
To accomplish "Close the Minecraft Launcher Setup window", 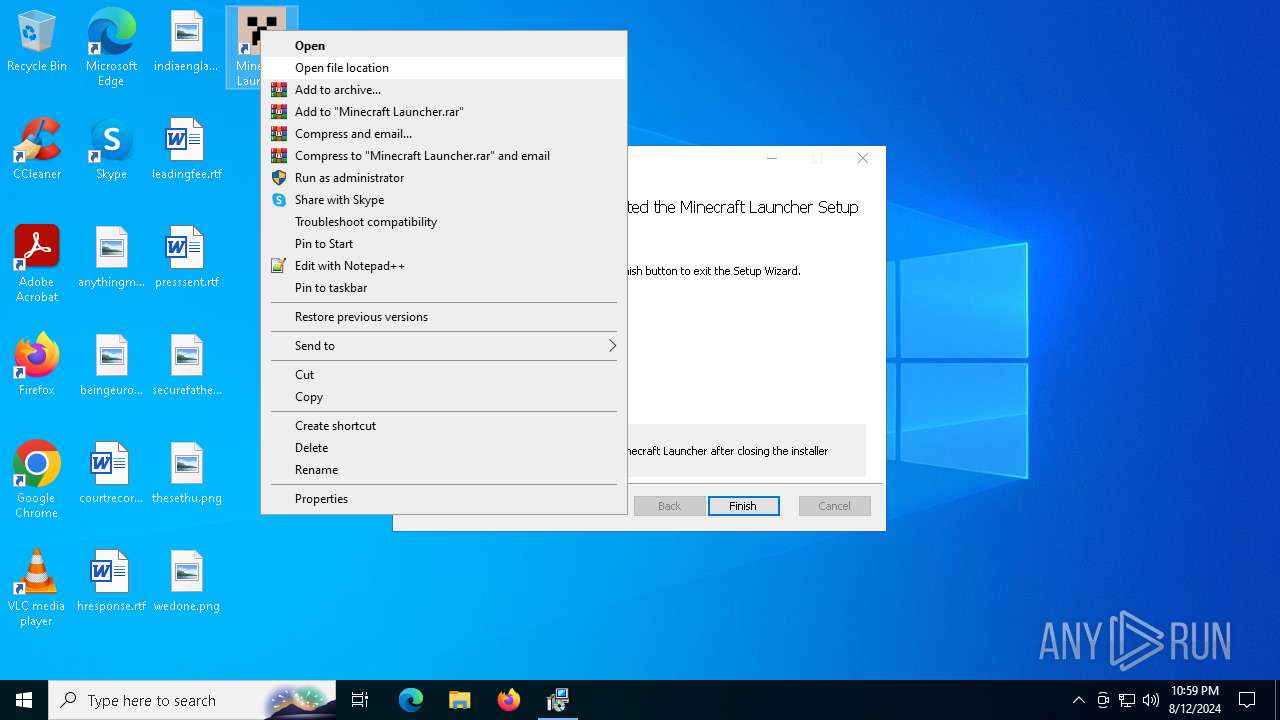I will point(862,158).
